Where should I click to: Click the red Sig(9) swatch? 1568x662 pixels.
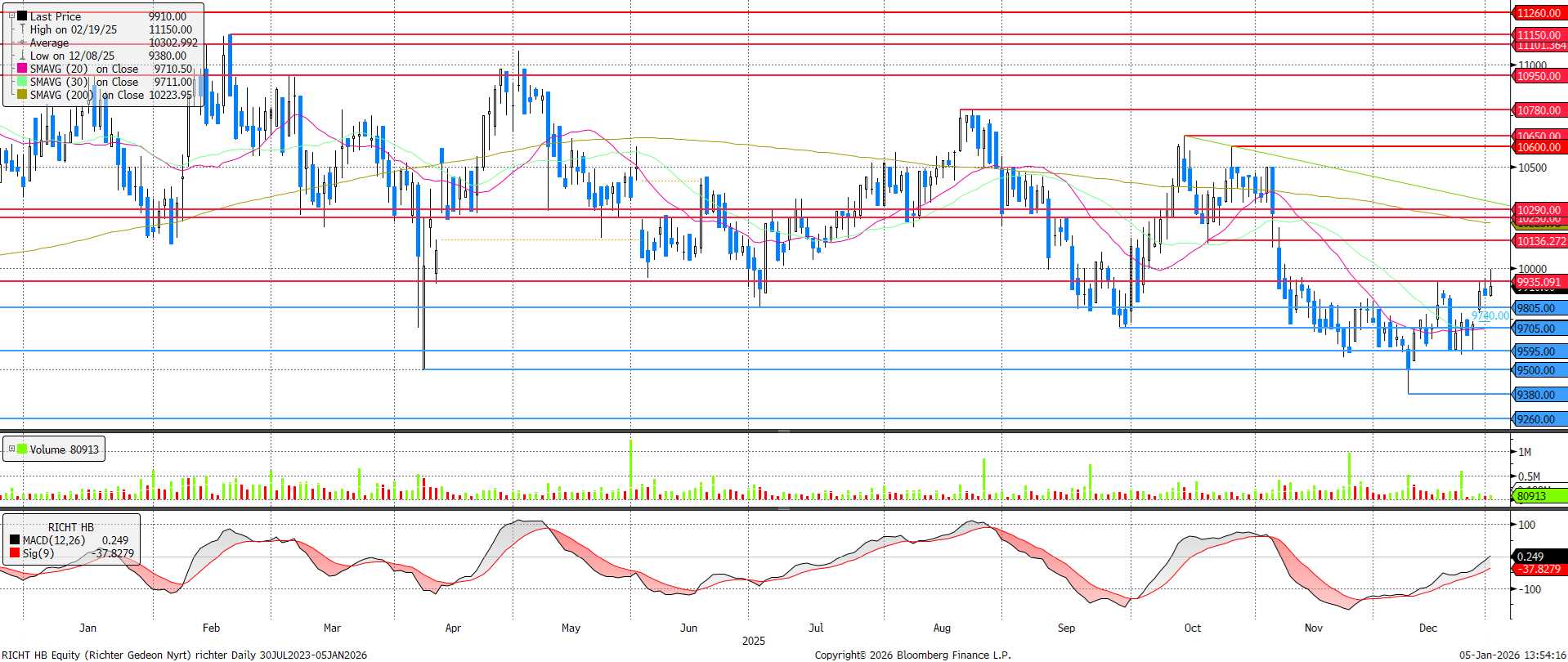[15, 553]
